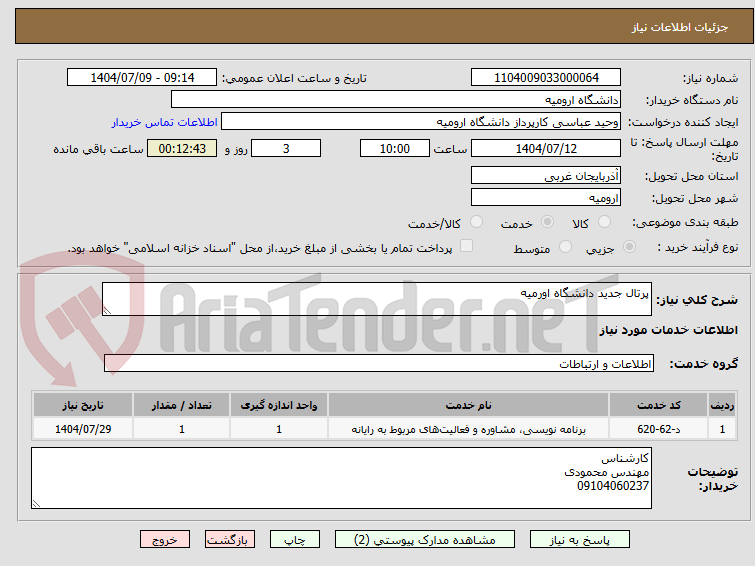Click the resize handle of buyer notes box
755x566 pixels.
[x=37, y=503]
